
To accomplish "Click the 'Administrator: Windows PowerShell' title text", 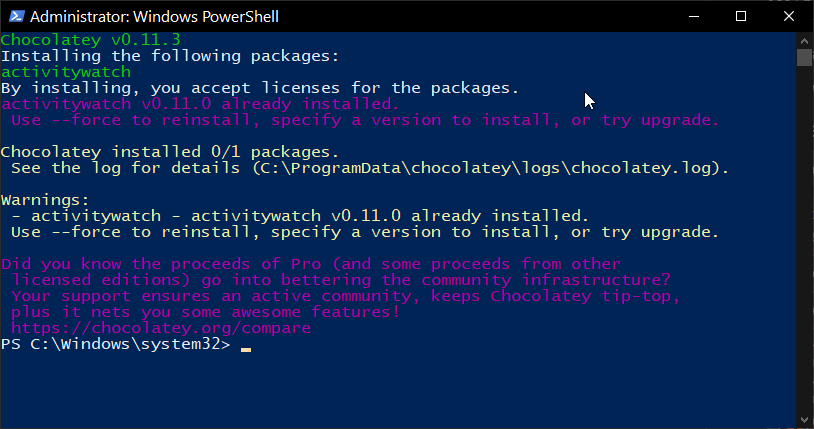I will pyautogui.click(x=154, y=17).
